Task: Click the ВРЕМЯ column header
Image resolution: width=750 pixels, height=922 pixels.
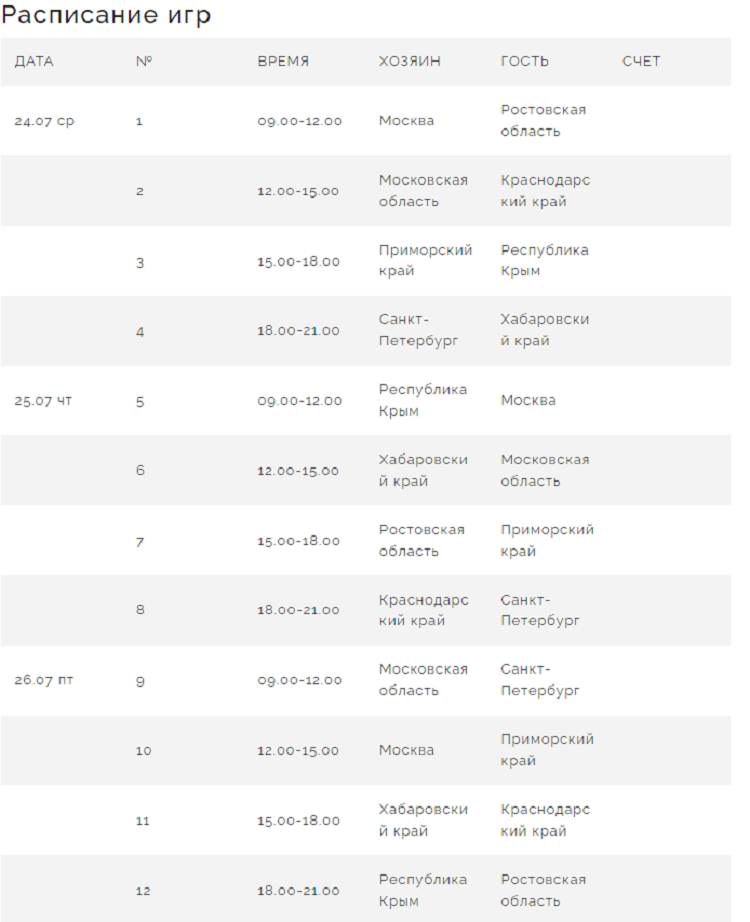Action: coord(283,61)
